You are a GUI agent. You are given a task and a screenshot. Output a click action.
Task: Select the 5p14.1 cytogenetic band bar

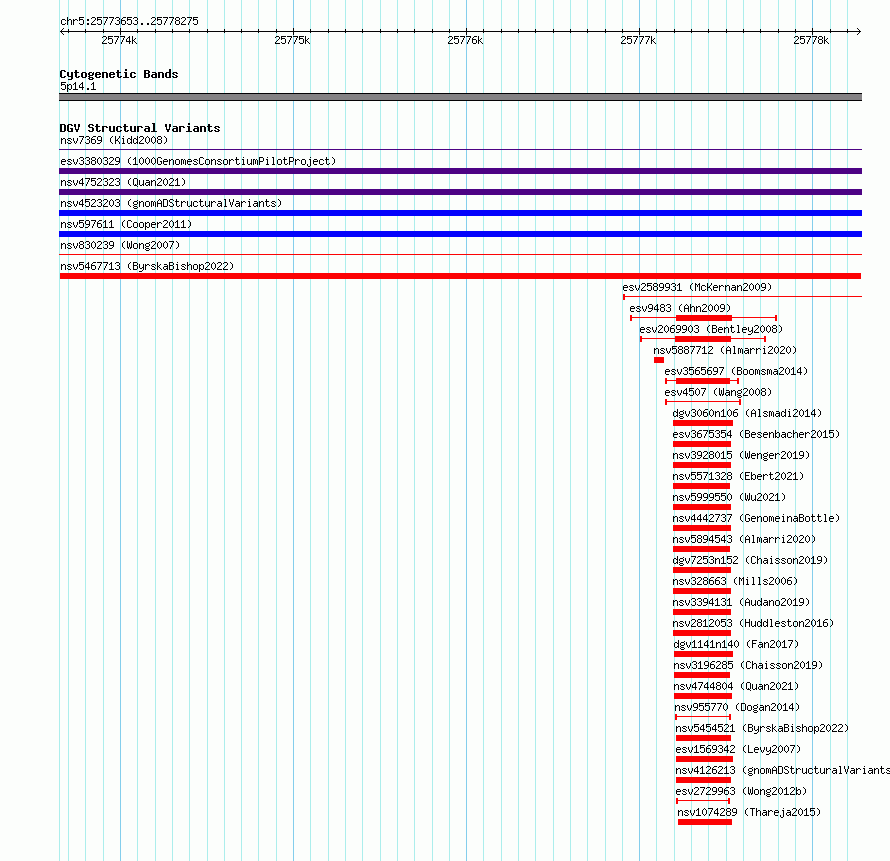pyautogui.click(x=460, y=97)
